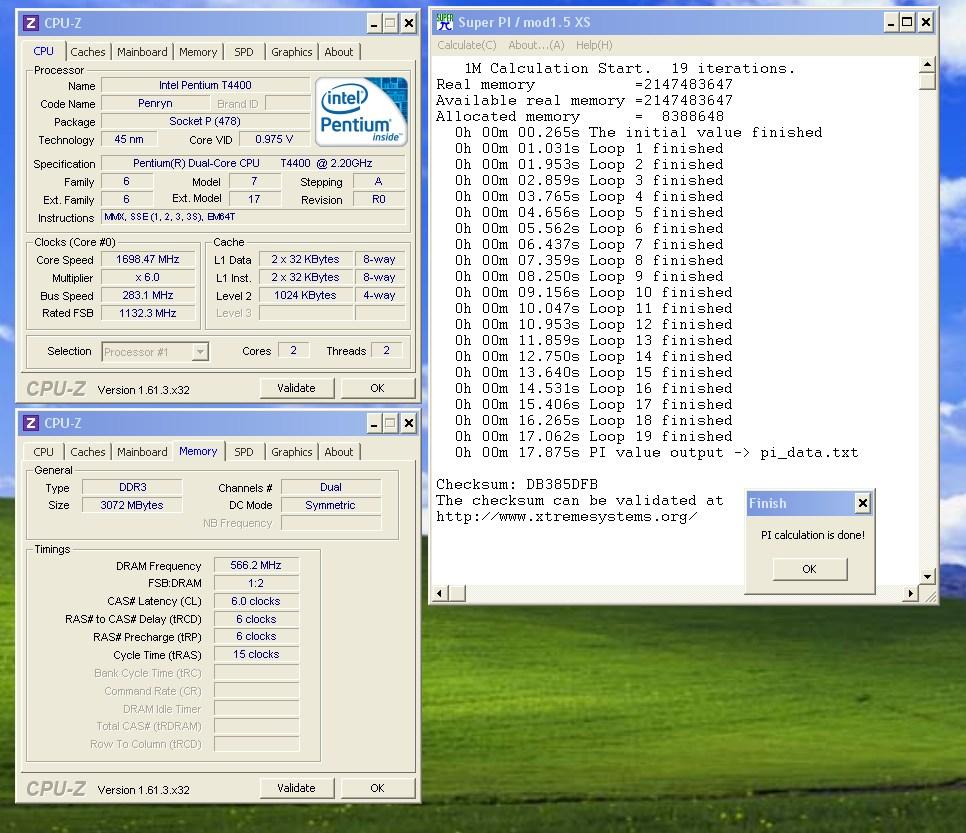Image resolution: width=966 pixels, height=833 pixels.
Task: Close the top CPU-Z window
Action: (408, 23)
